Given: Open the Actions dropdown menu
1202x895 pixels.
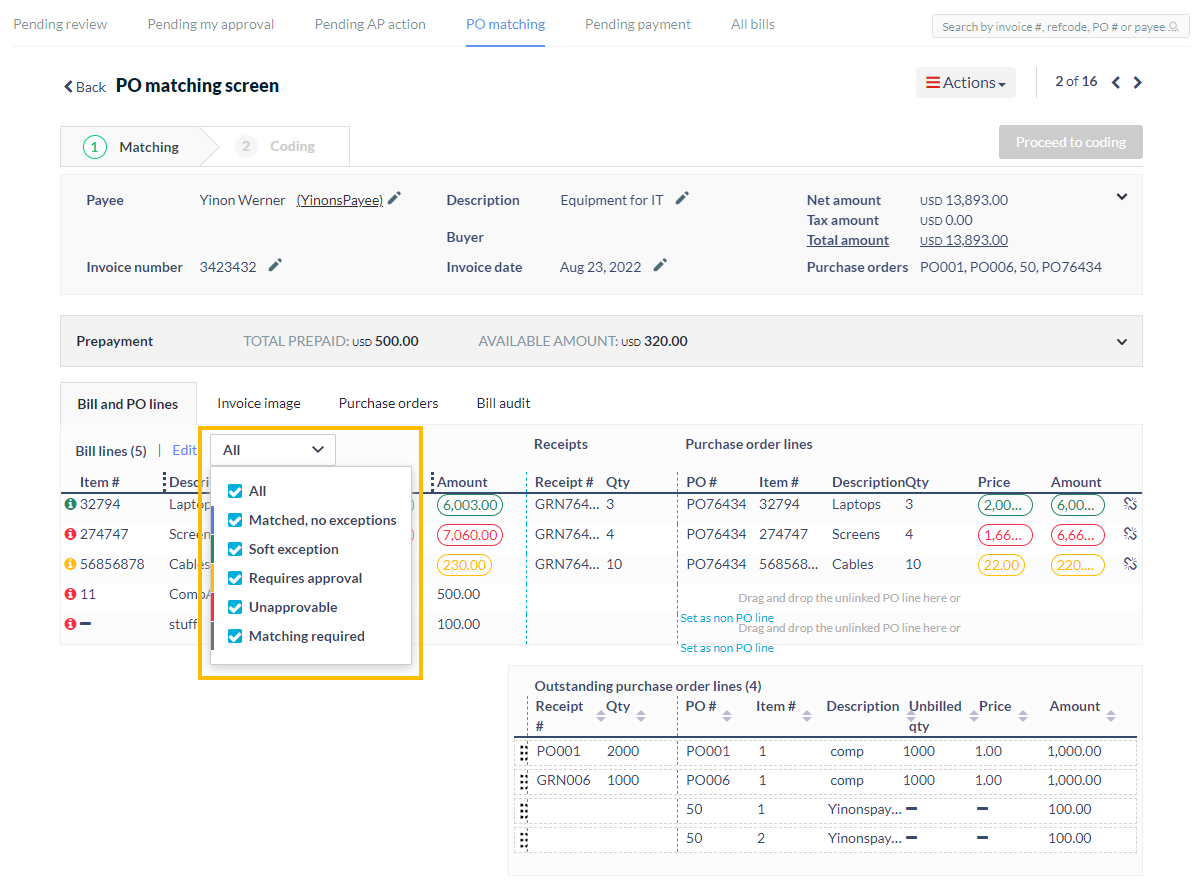Looking at the screenshot, I should click(966, 83).
